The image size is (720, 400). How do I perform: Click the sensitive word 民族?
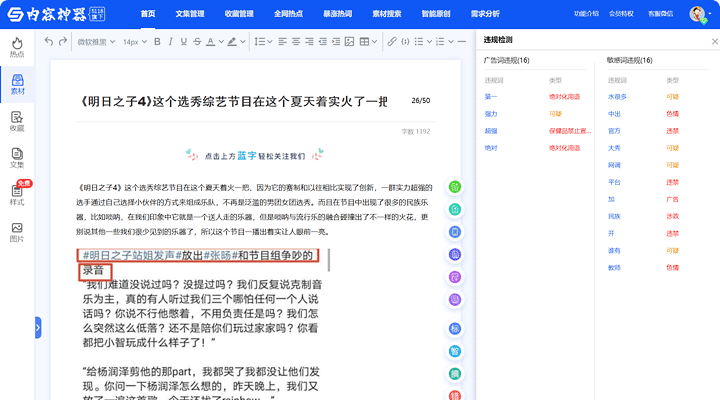tap(614, 216)
